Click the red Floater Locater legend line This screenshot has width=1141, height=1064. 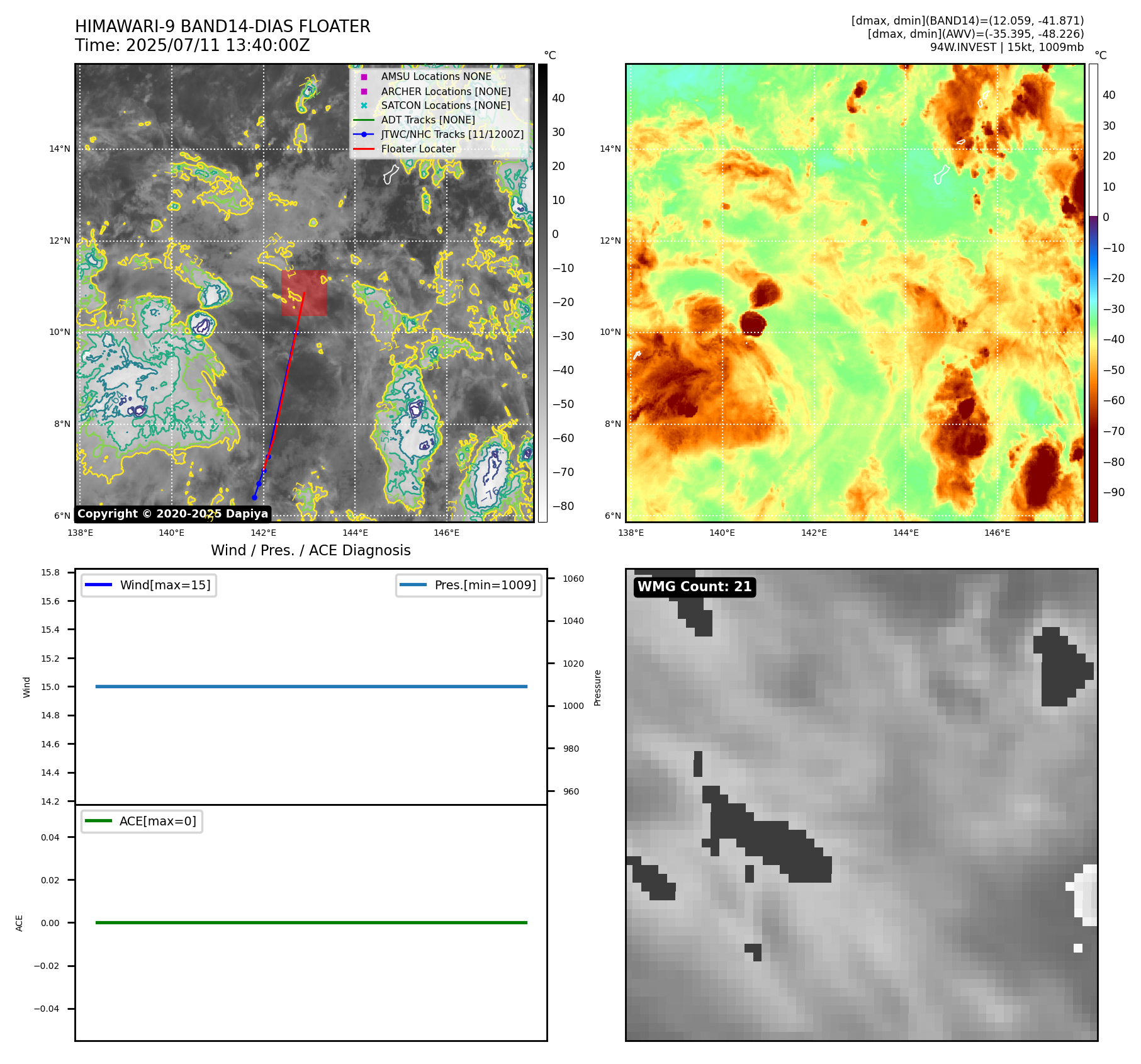pos(364,149)
